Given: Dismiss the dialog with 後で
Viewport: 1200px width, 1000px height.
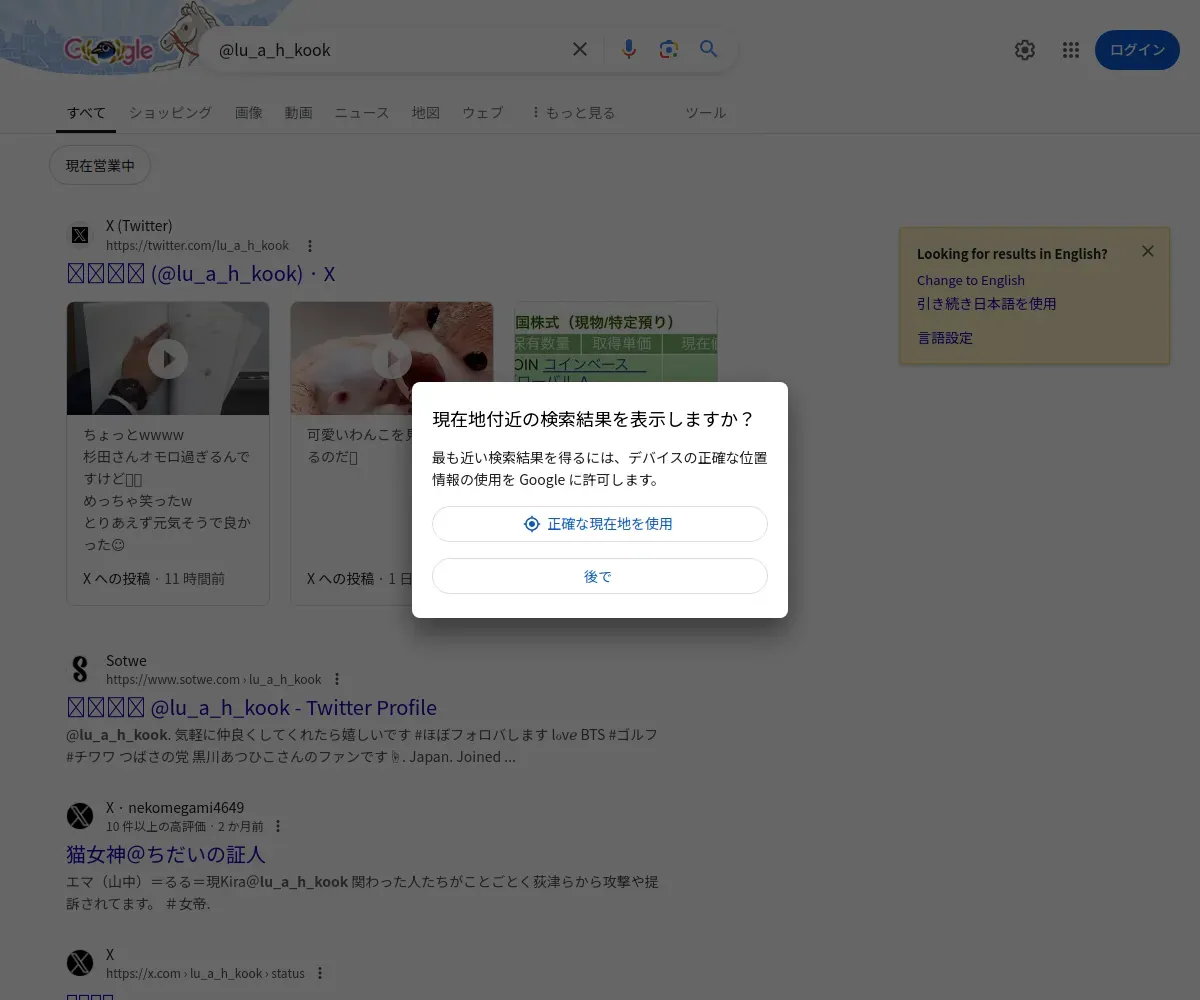Looking at the screenshot, I should click(600, 576).
